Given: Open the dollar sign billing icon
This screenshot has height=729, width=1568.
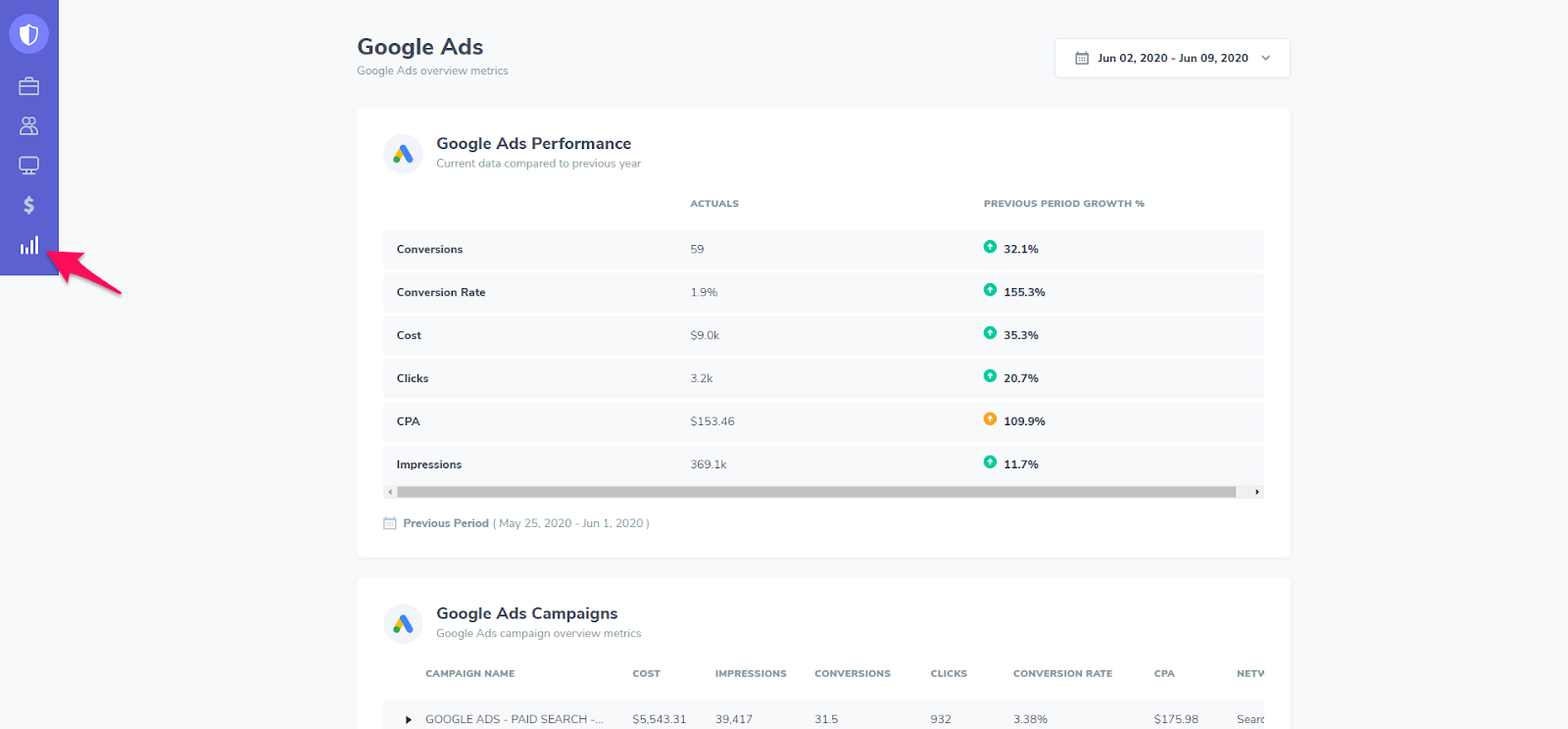Looking at the screenshot, I should [x=29, y=205].
